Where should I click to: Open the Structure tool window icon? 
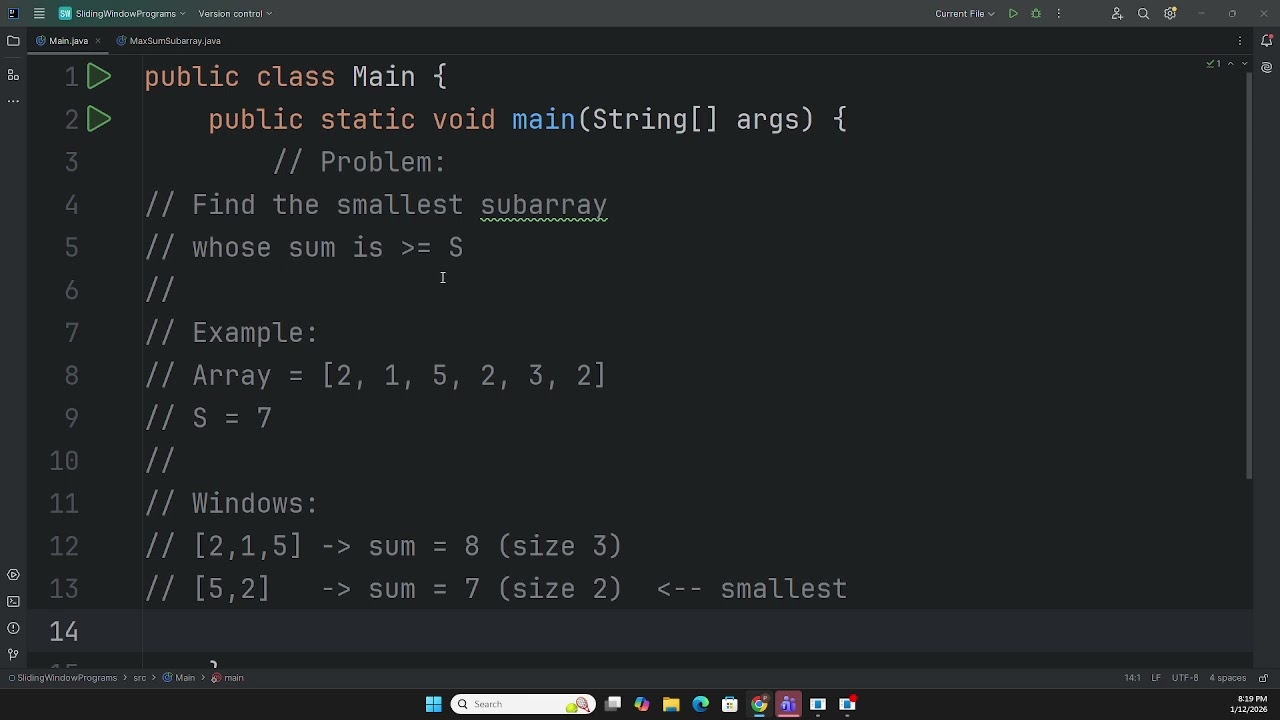[x=13, y=75]
